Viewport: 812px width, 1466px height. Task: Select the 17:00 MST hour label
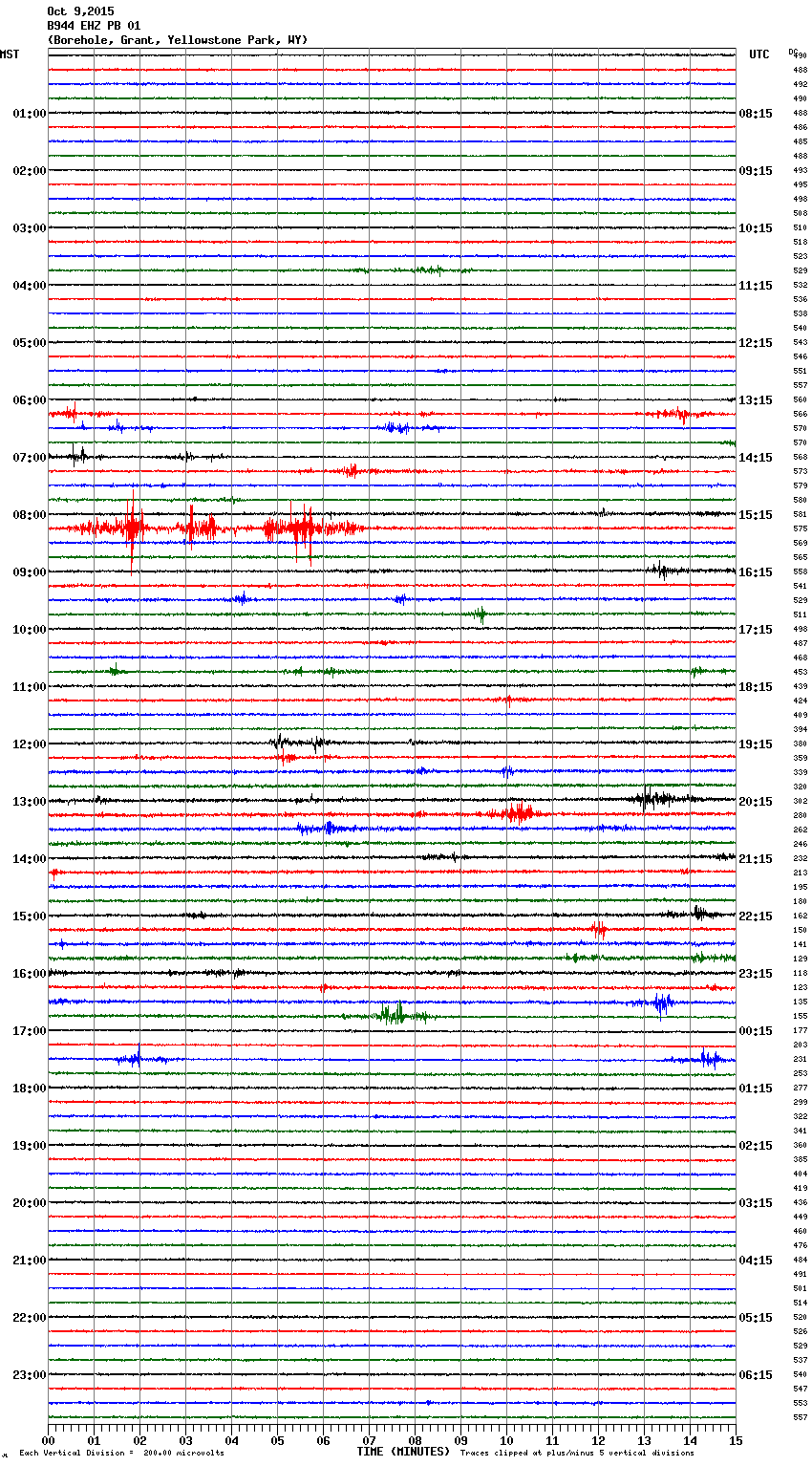(29, 1031)
